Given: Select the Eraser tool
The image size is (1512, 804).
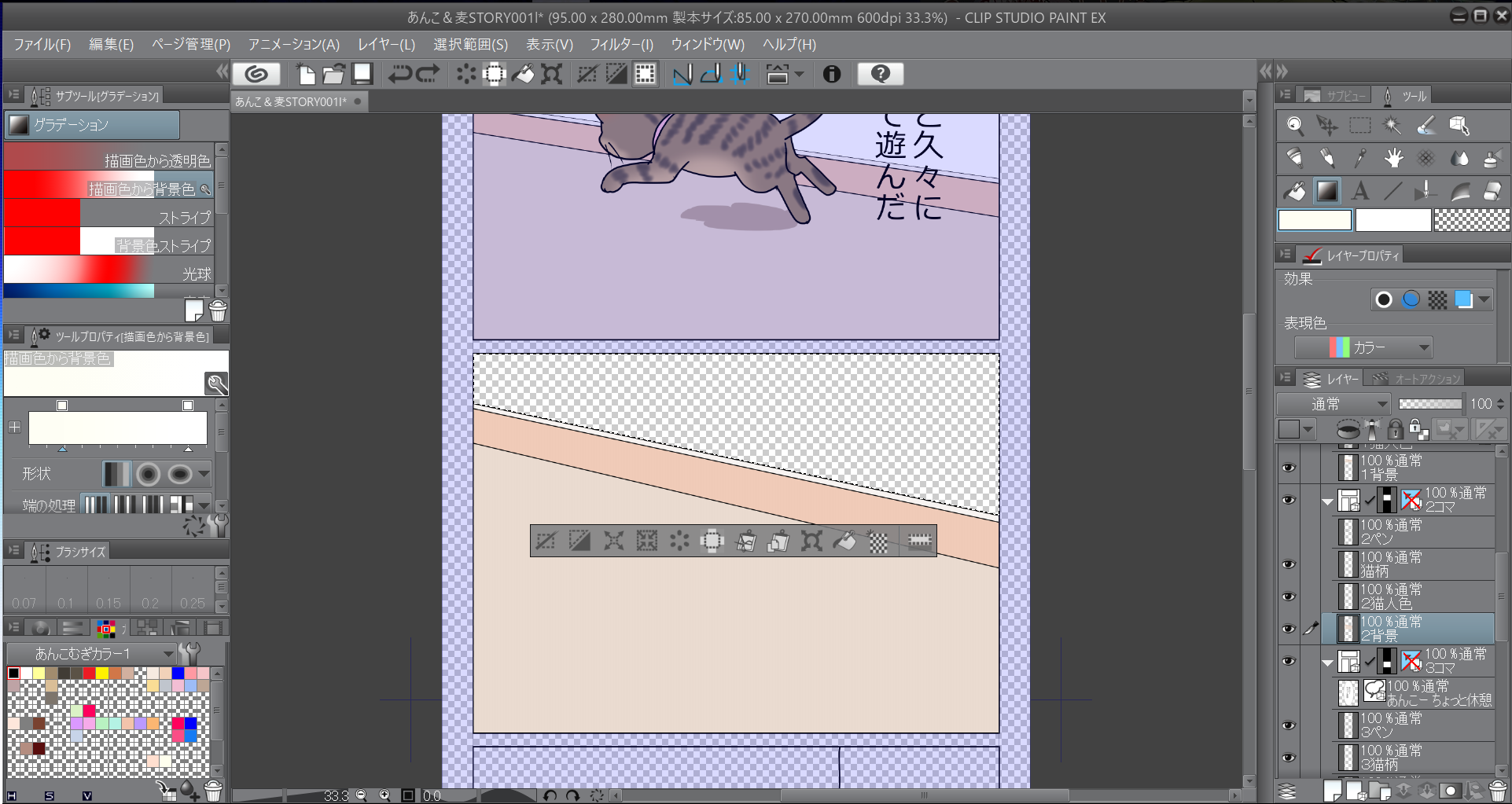Looking at the screenshot, I should point(1492,191).
